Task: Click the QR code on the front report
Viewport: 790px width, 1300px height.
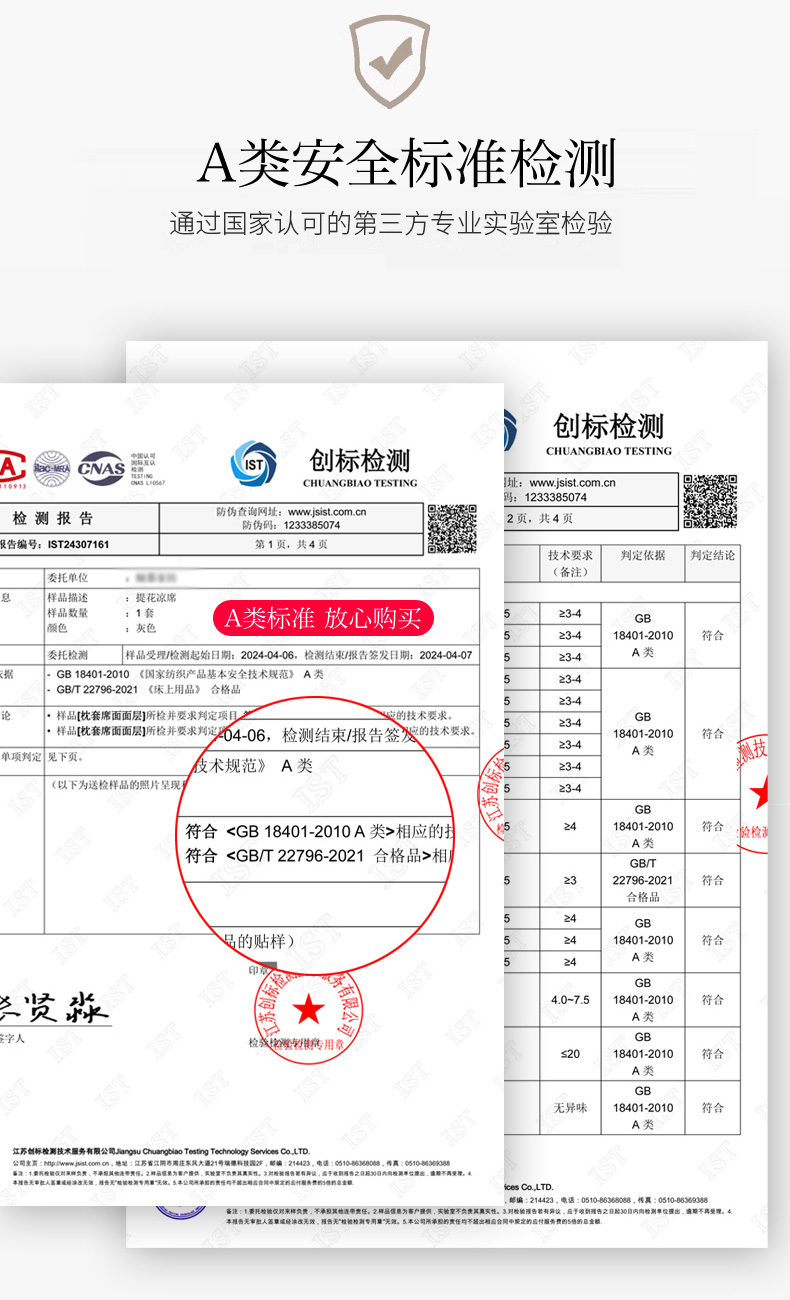Action: (452, 529)
